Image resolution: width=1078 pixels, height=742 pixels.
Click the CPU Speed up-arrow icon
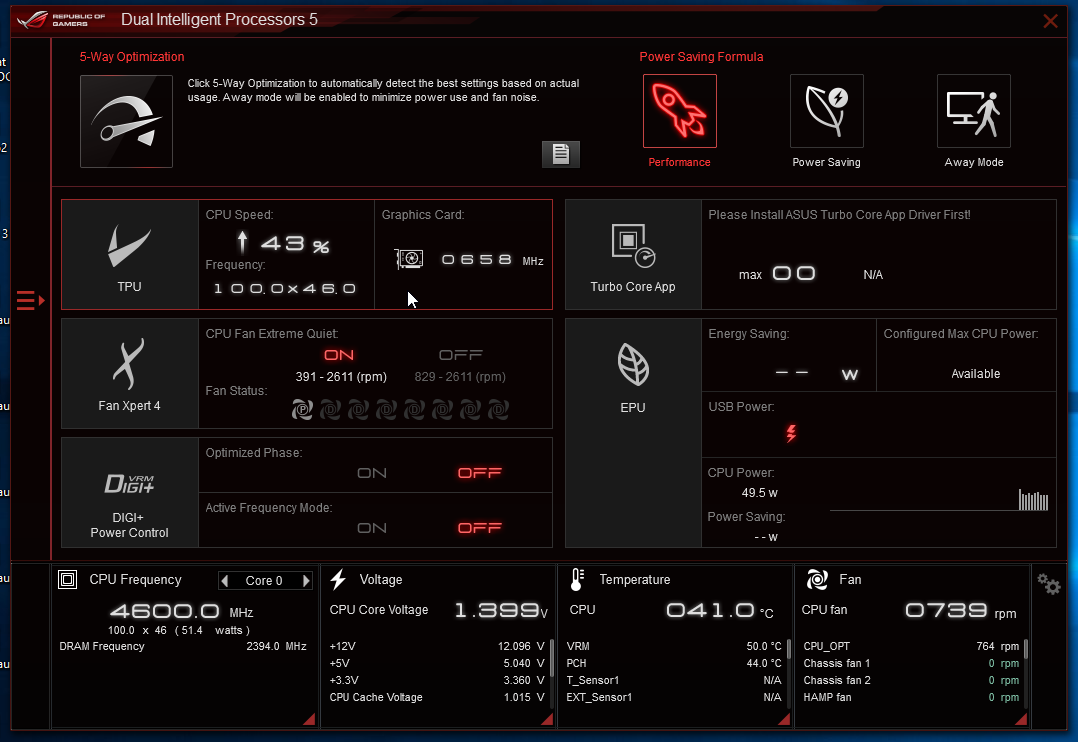[242, 243]
